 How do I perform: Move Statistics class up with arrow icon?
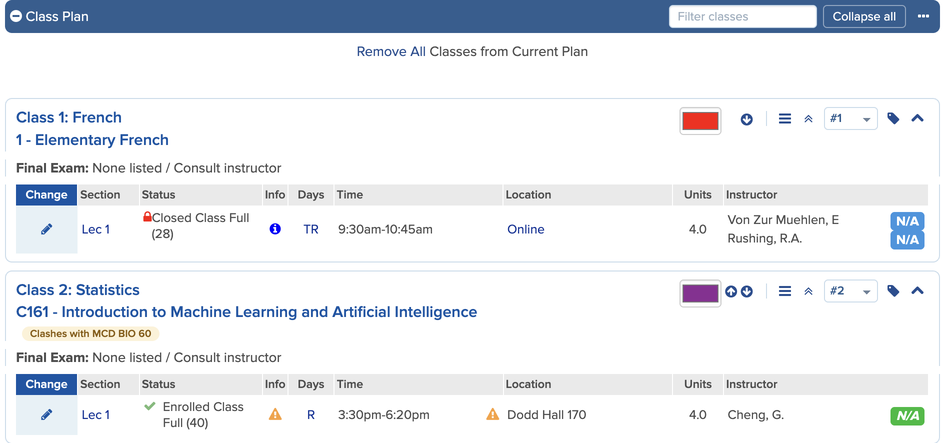731,292
